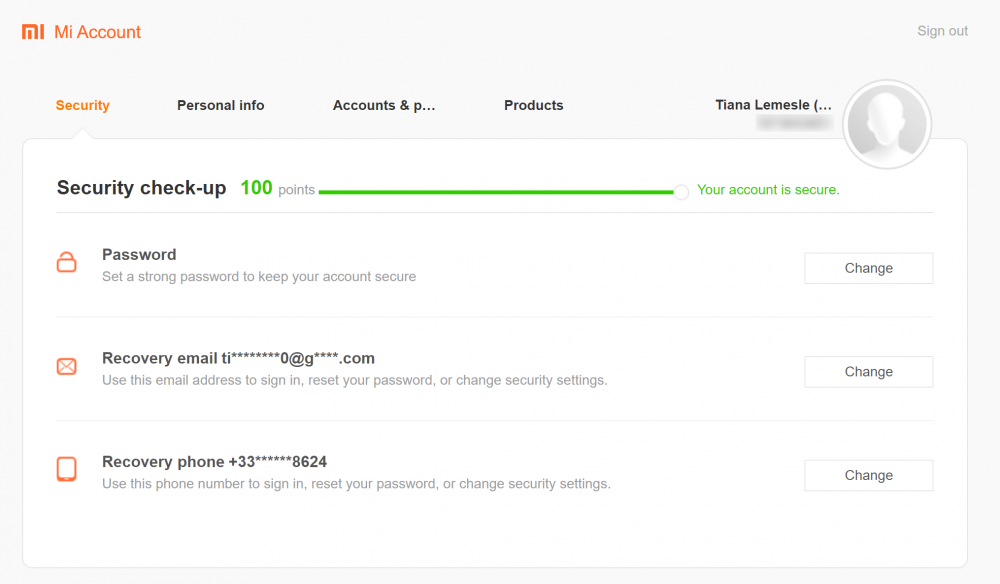Click the orange padlock Password icon
The image size is (1000, 584).
[66, 262]
